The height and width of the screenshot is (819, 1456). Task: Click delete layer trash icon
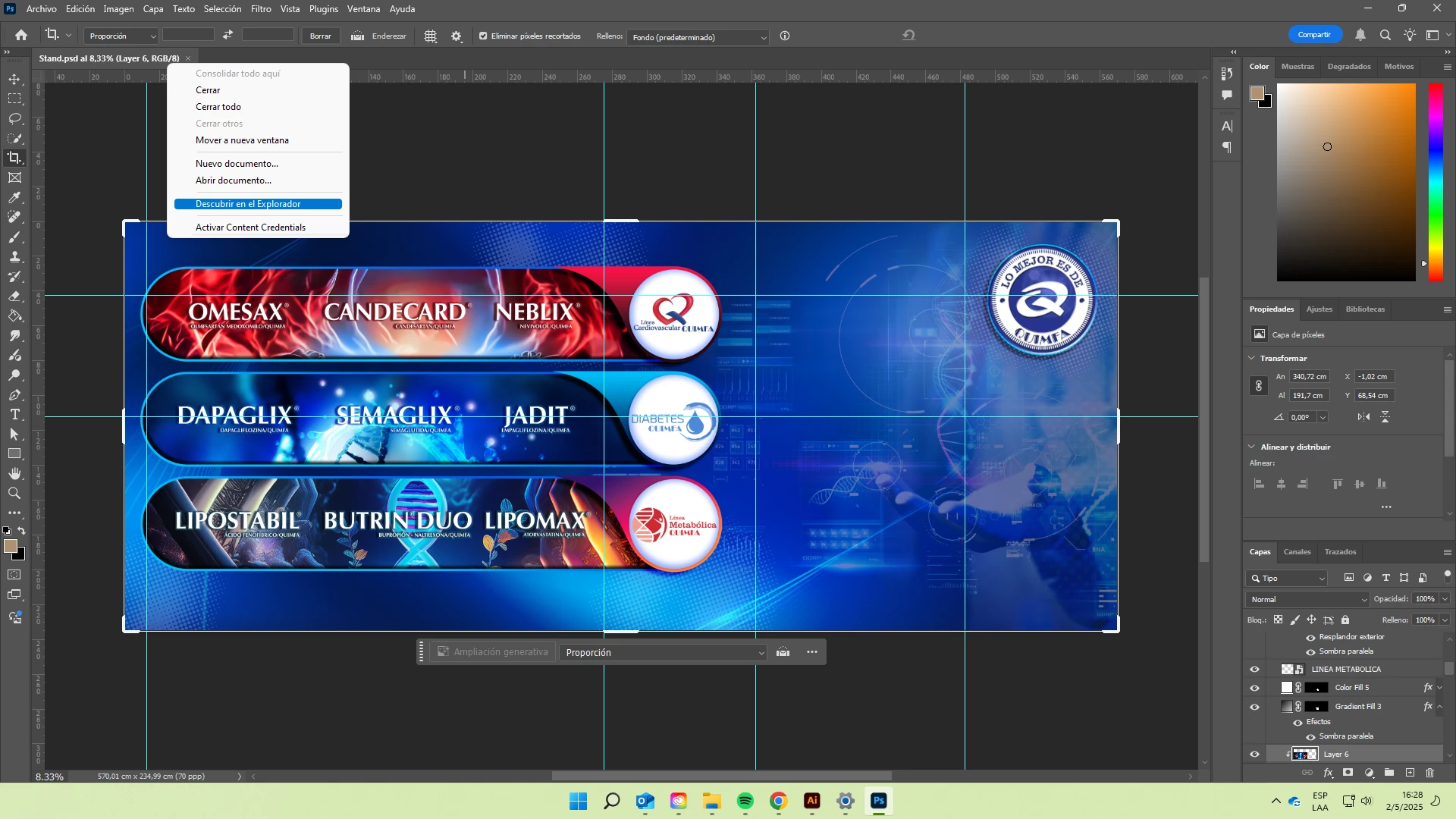[1430, 773]
